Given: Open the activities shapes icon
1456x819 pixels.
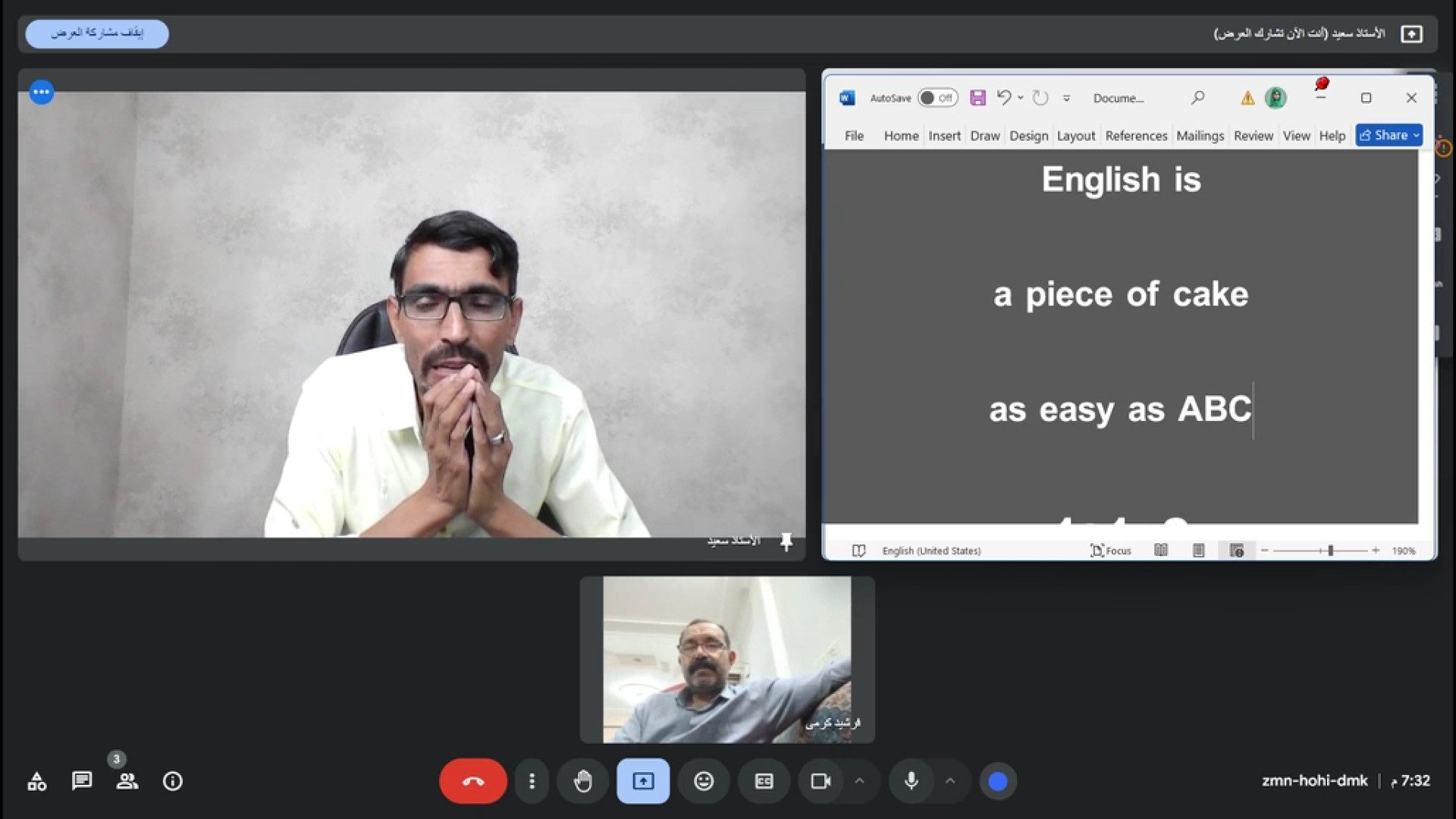Looking at the screenshot, I should coord(36,781).
